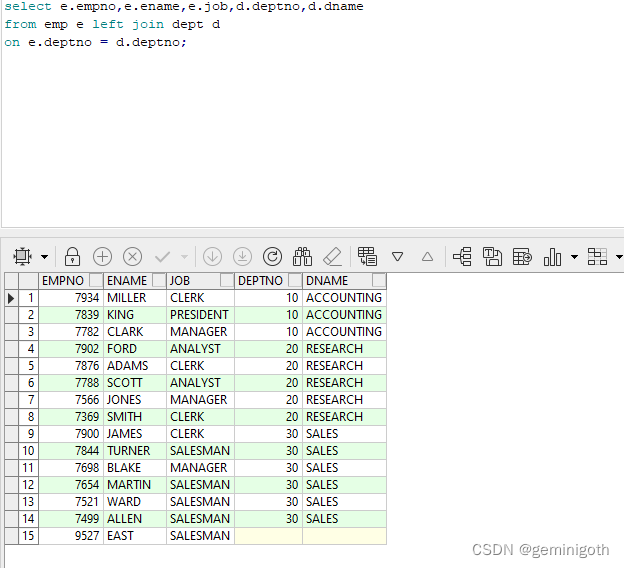Click the cell SMITH
Viewport: 624px width, 568px height.
pos(135,417)
